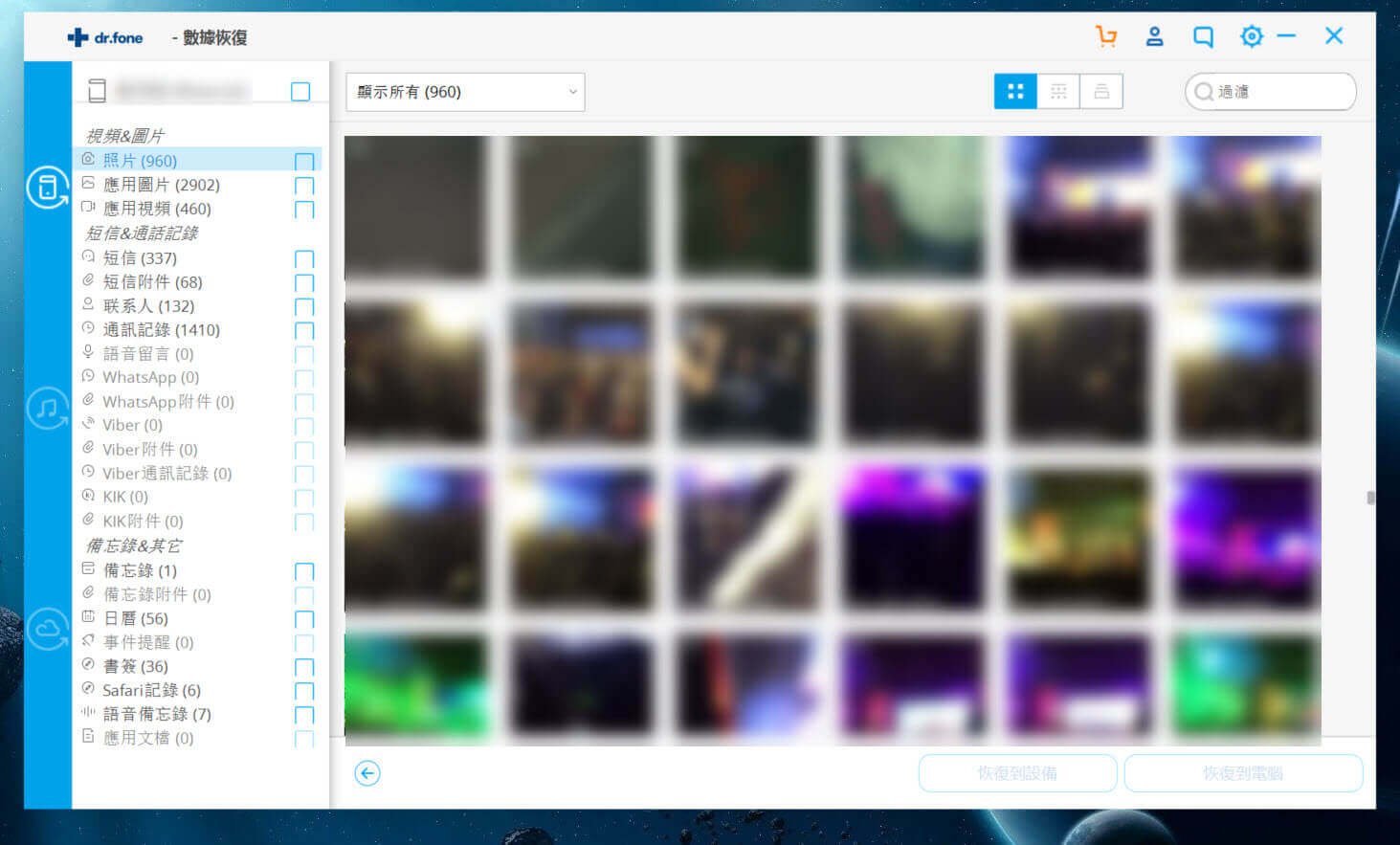1400x845 pixels.
Task: Check the 應用視頻 (460) checkbox
Action: pyautogui.click(x=304, y=210)
